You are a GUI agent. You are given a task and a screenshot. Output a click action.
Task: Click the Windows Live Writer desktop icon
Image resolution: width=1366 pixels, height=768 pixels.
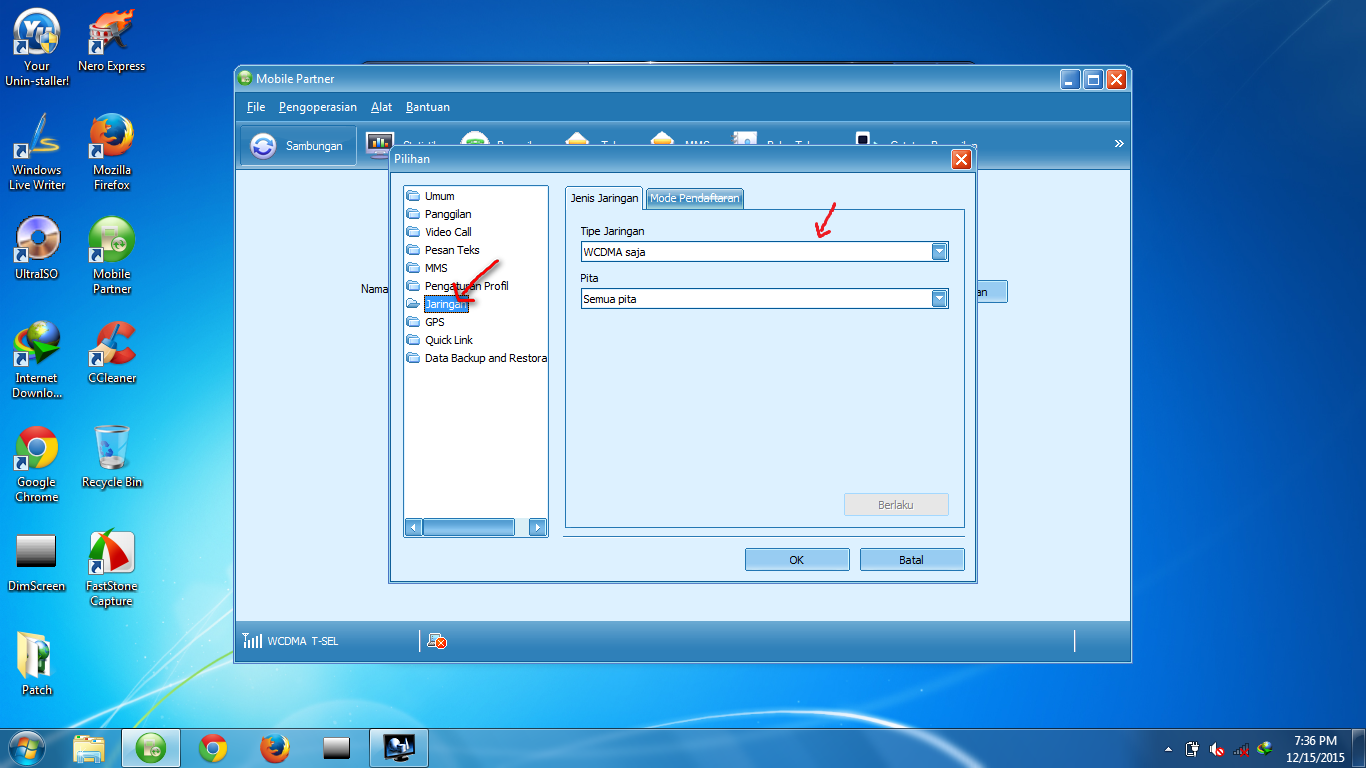37,152
